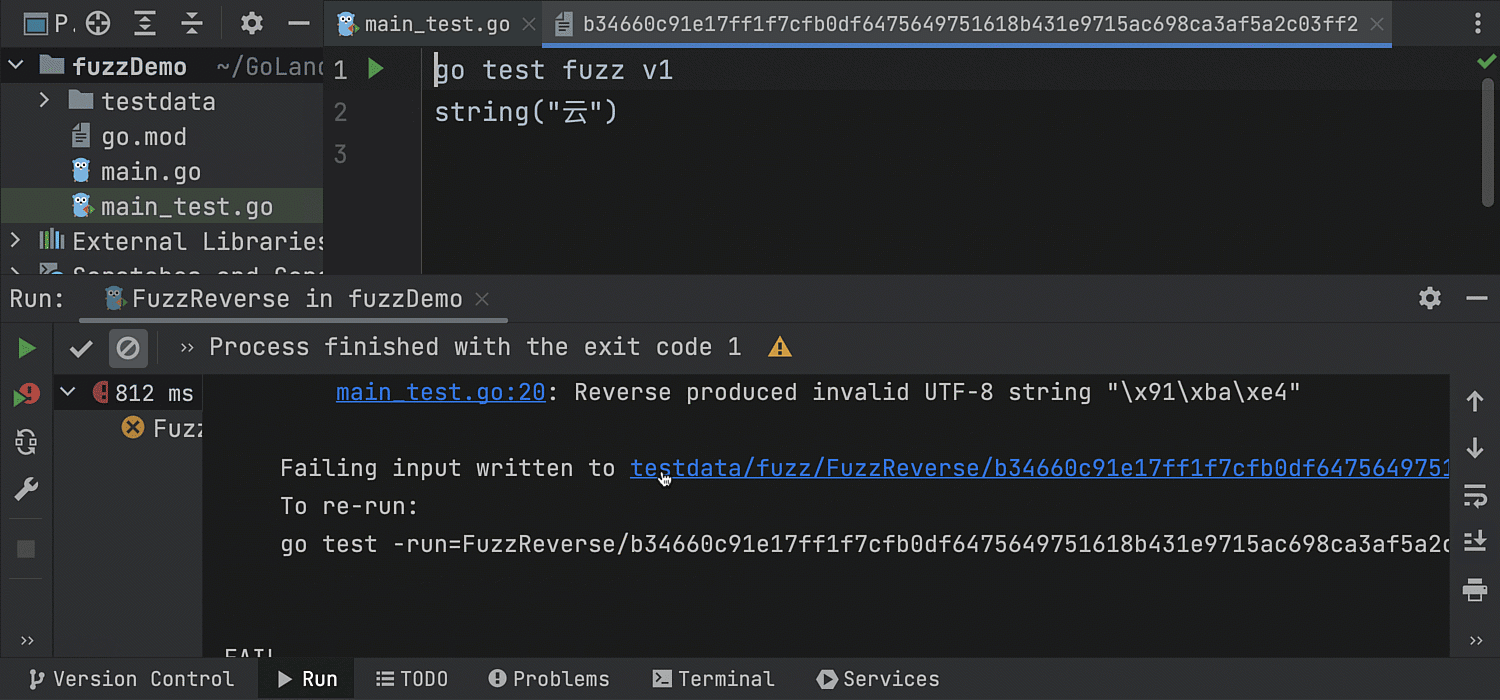1500x700 pixels.
Task: Expand External Libraries node
Action: (16, 240)
